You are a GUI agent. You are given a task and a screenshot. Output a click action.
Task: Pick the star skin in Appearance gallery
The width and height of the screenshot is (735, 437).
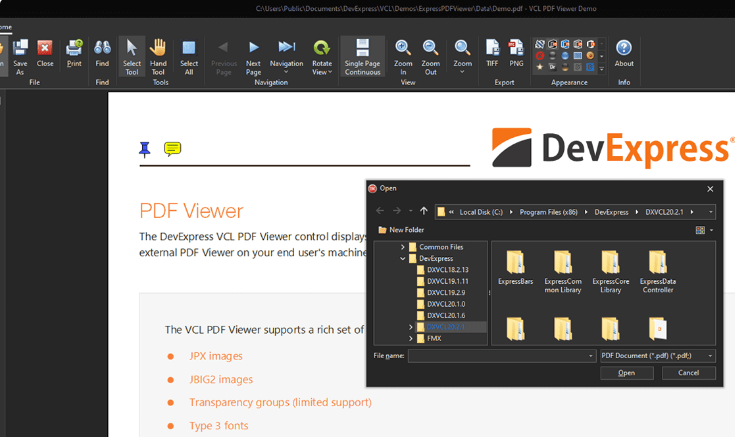click(540, 67)
